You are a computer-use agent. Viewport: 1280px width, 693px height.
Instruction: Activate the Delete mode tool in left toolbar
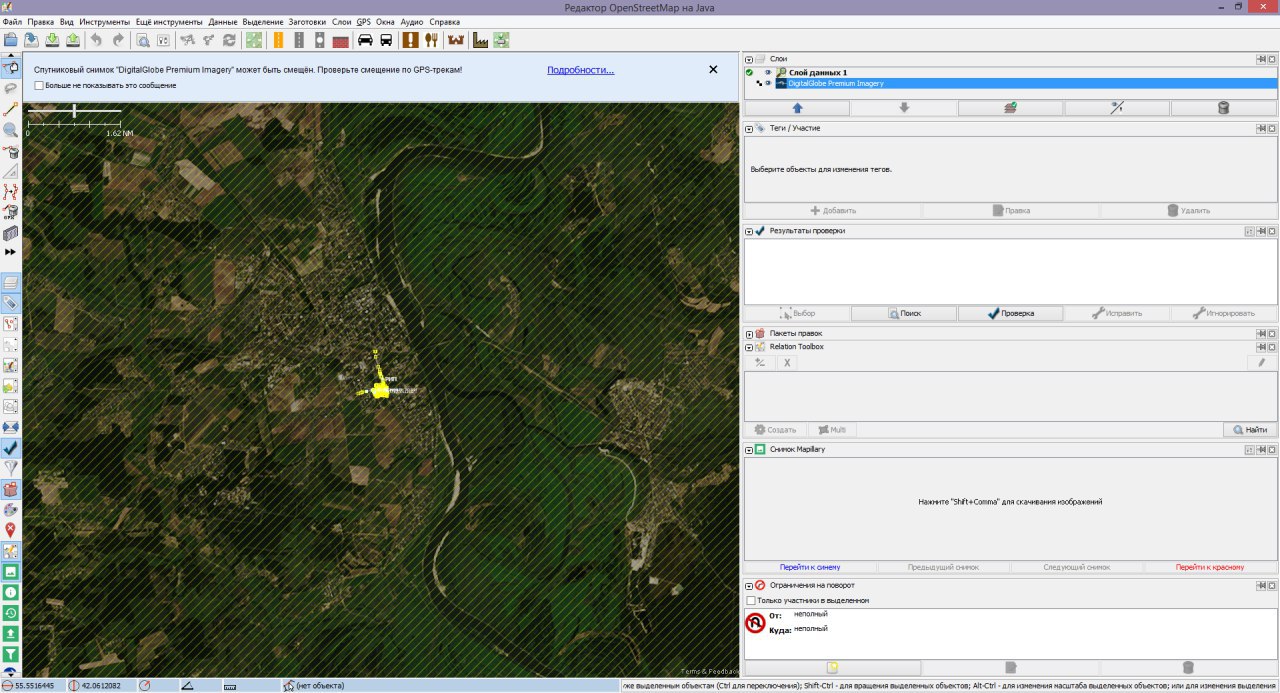(x=11, y=152)
